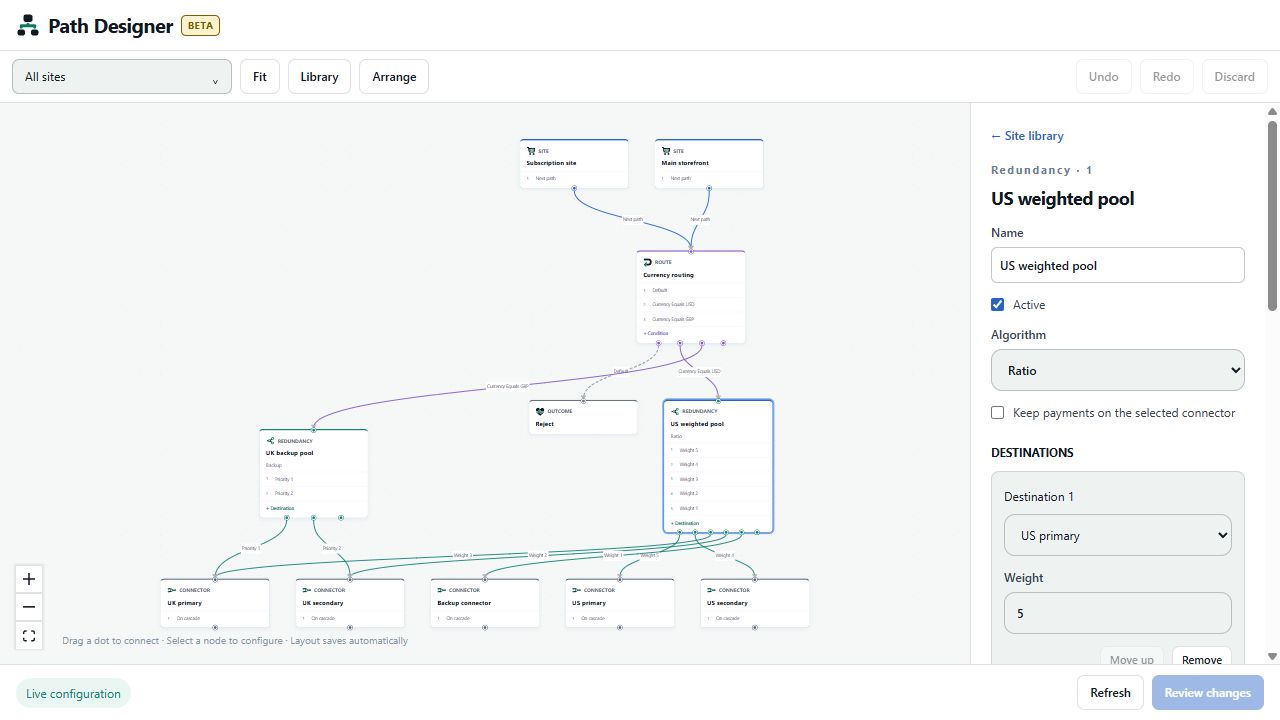The height and width of the screenshot is (720, 1280).
Task: Open the Algorithm Ratio dropdown
Action: coord(1118,370)
